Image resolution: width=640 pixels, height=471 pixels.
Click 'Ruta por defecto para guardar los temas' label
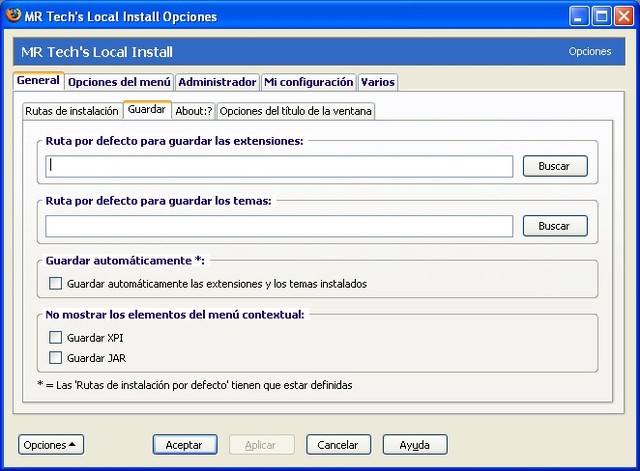click(158, 201)
